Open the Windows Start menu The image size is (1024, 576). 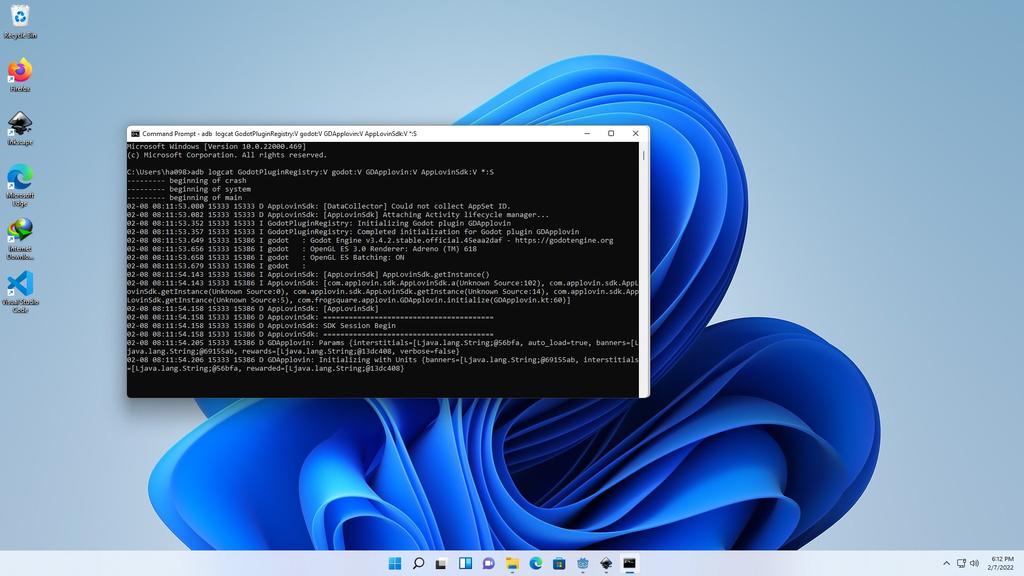pyautogui.click(x=394, y=563)
